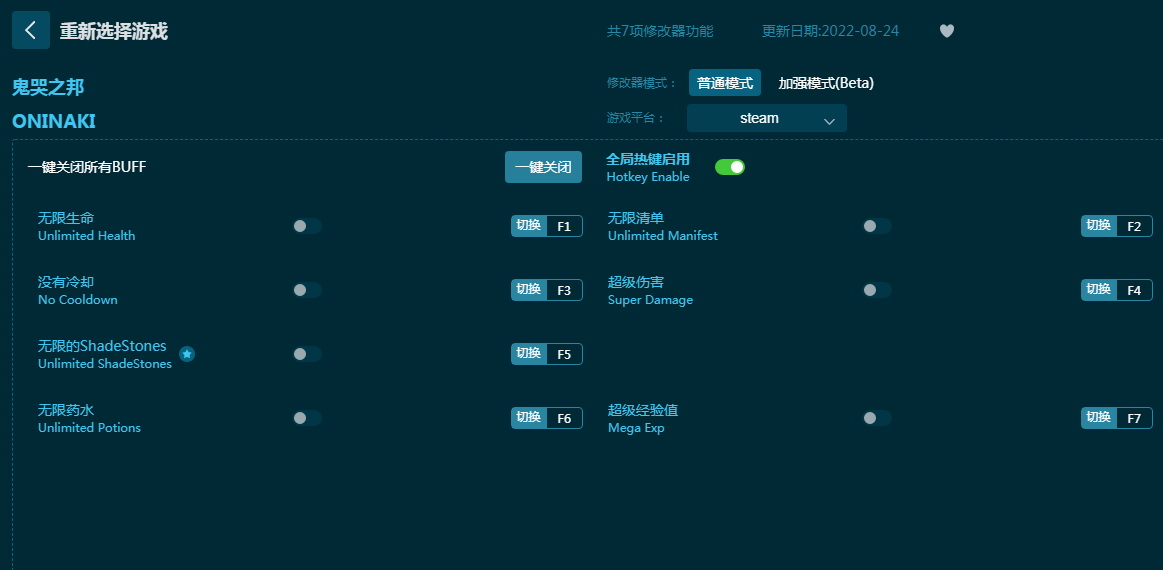Turn on Unlimited Potions switch
1163x570 pixels.
307,418
